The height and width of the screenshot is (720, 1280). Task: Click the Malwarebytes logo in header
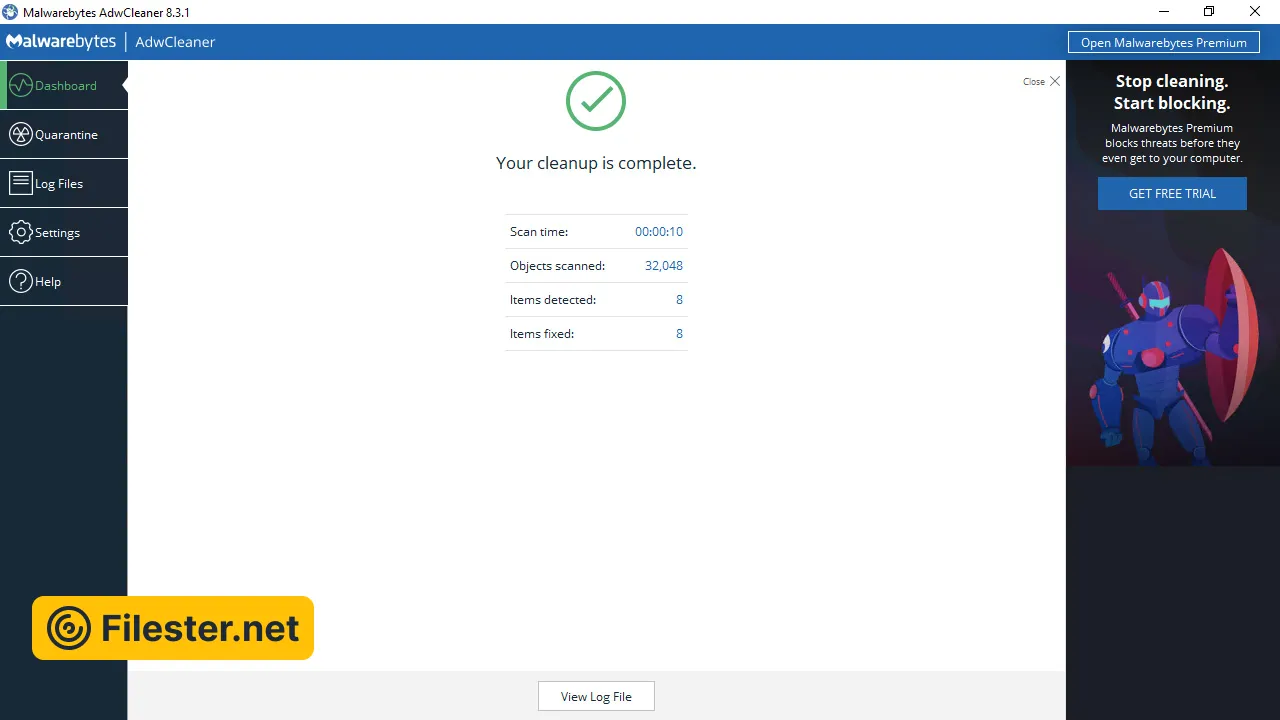pos(59,42)
